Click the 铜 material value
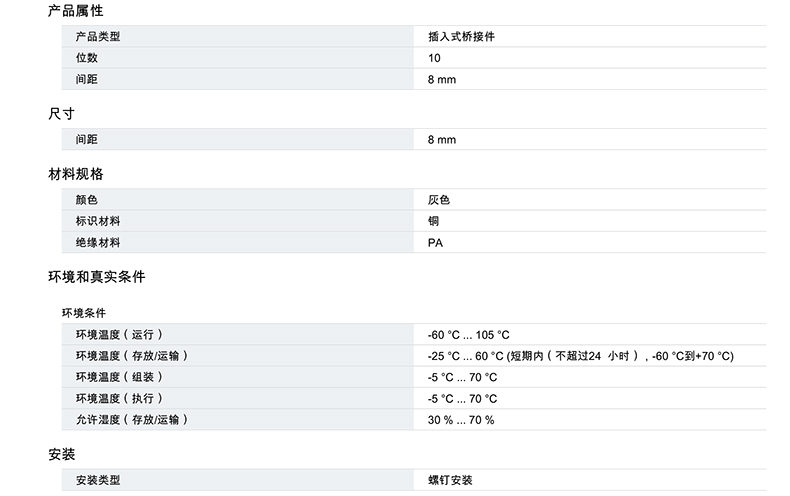The height and width of the screenshot is (496, 790). click(x=434, y=221)
